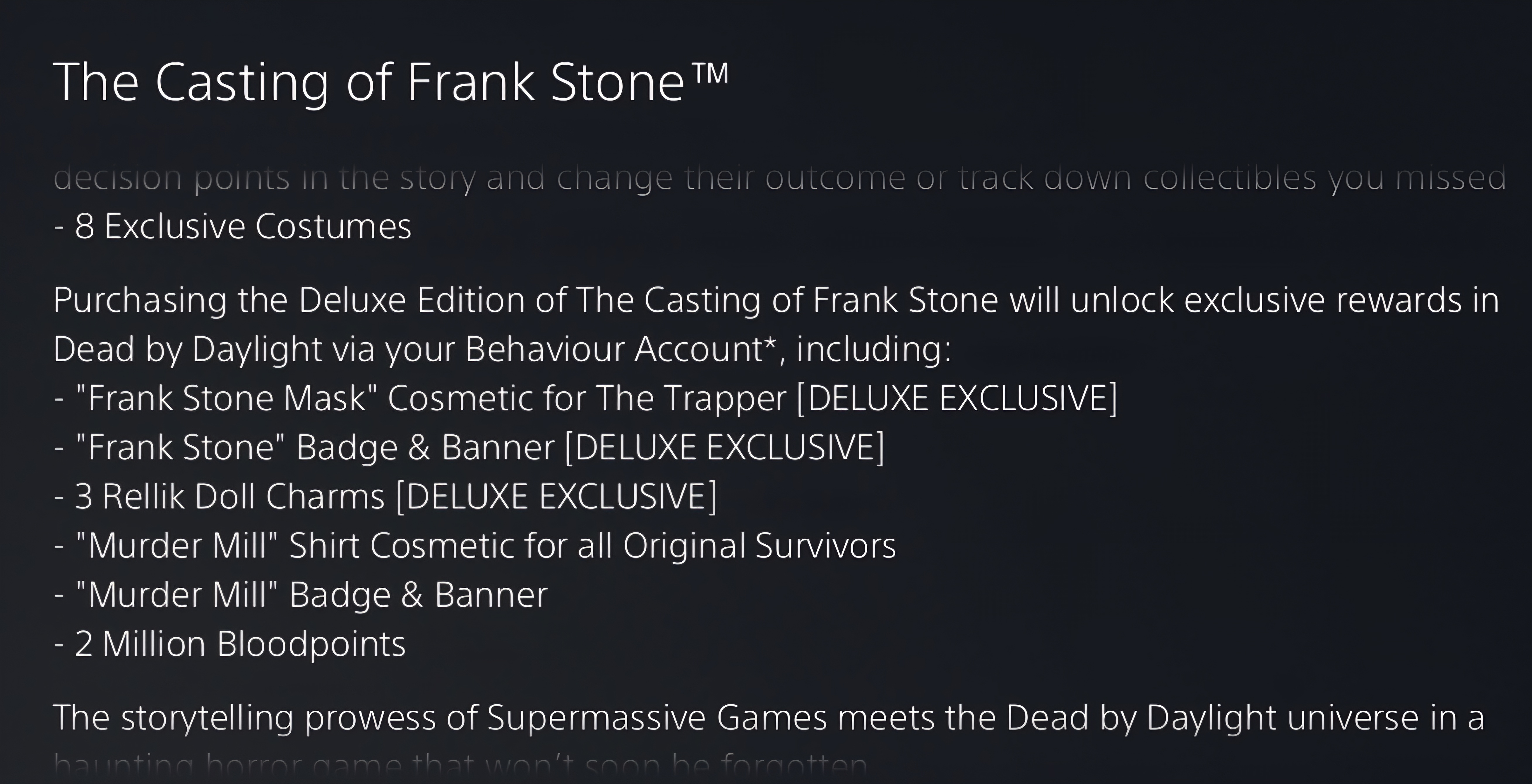Screen dimensions: 1532x784
Task: Click DELUXE EXCLUSIVE tag on Frank Stone Badge line
Action: pyautogui.click(x=724, y=447)
